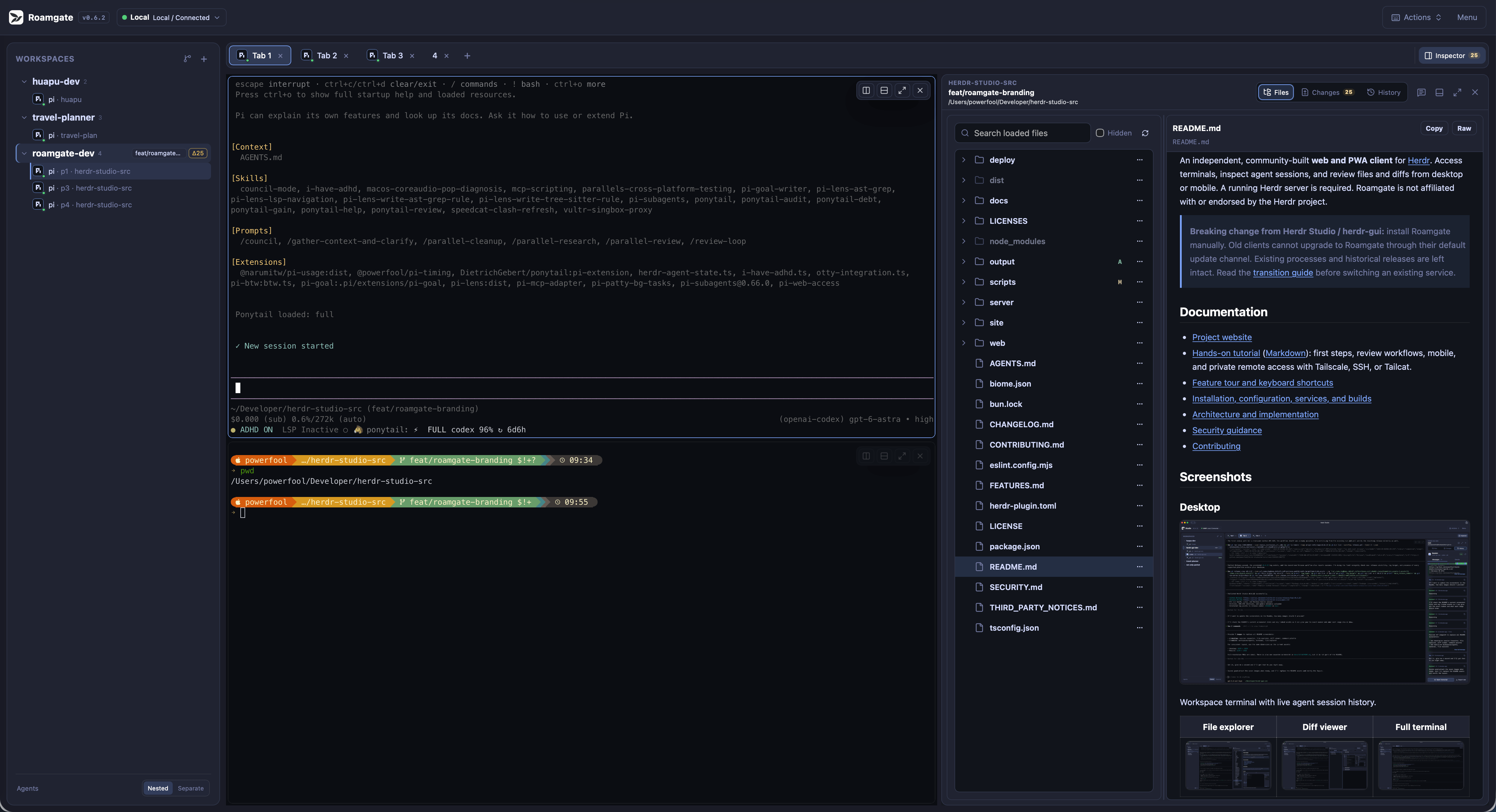Toggle the Inspector panel button

click(x=1452, y=56)
